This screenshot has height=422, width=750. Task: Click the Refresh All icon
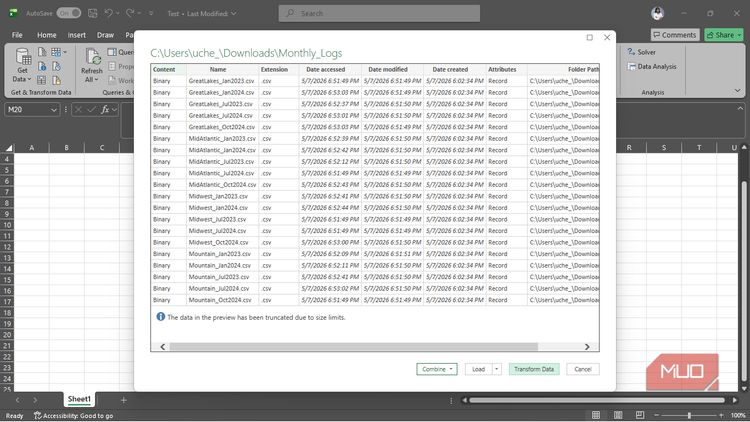[x=92, y=57]
